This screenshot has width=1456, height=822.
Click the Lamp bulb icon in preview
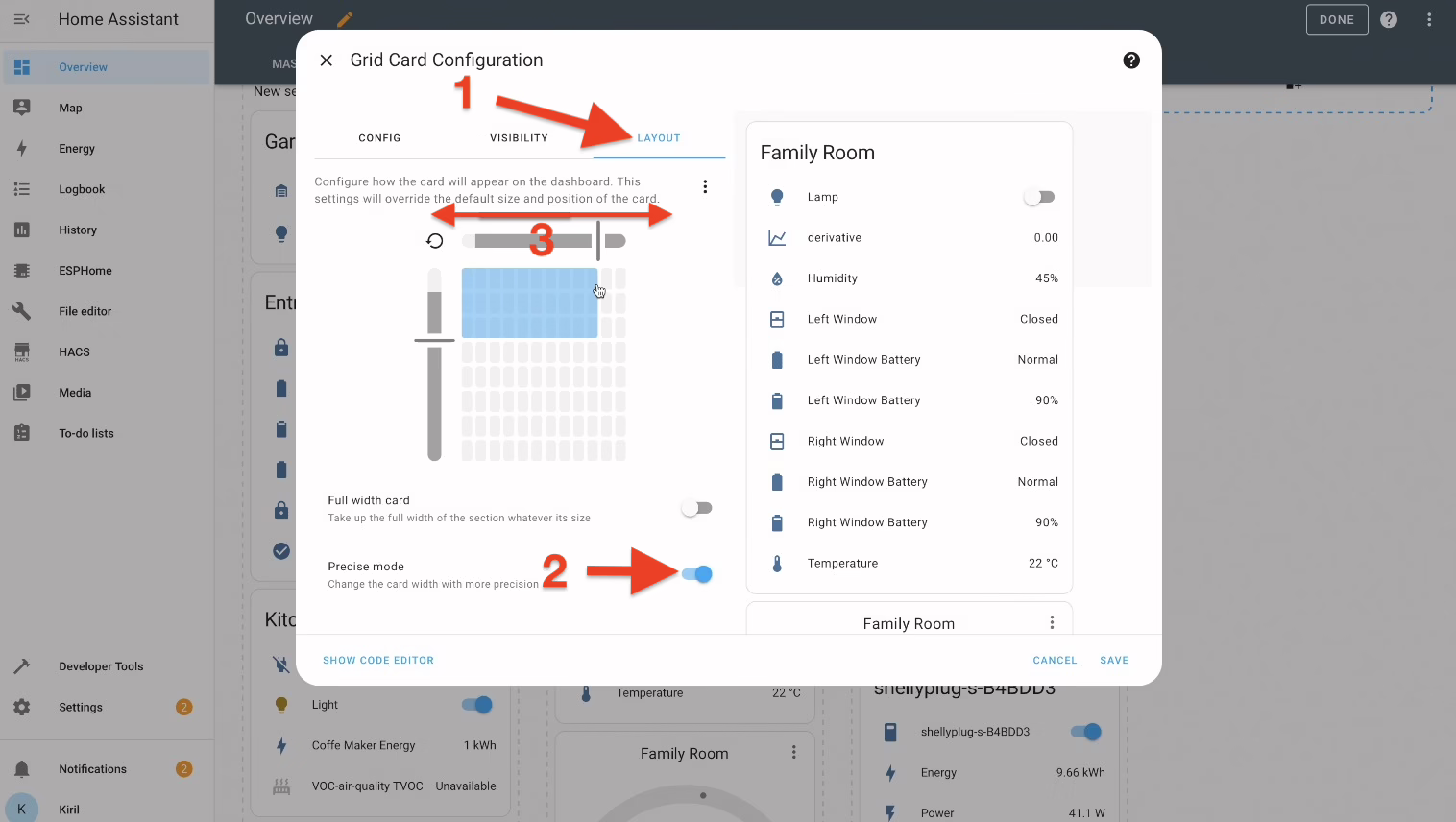pos(777,197)
